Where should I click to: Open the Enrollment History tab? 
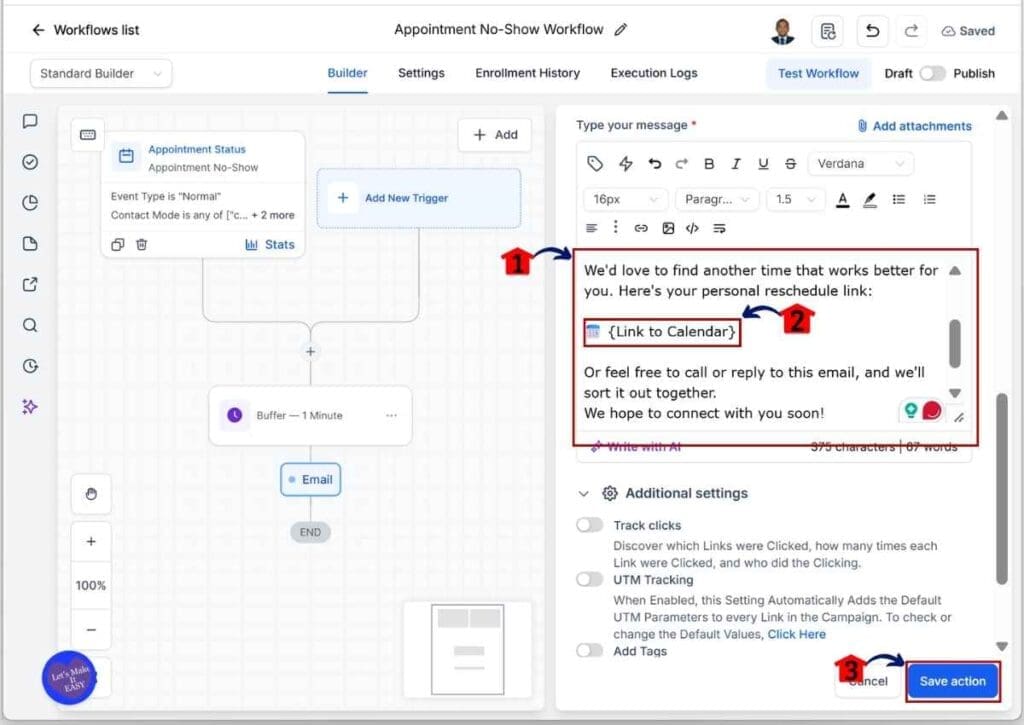pyautogui.click(x=528, y=73)
